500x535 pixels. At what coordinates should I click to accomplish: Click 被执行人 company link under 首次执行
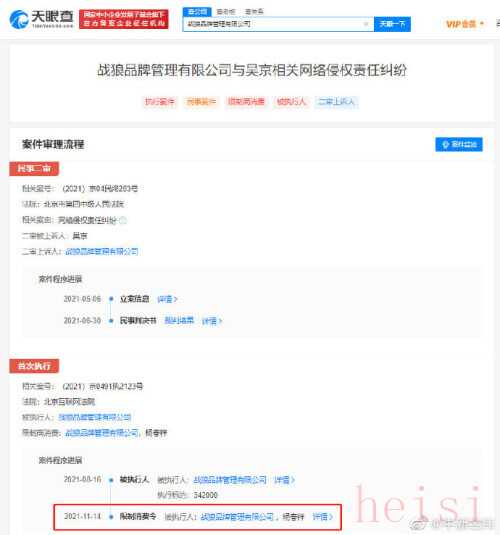coord(95,417)
